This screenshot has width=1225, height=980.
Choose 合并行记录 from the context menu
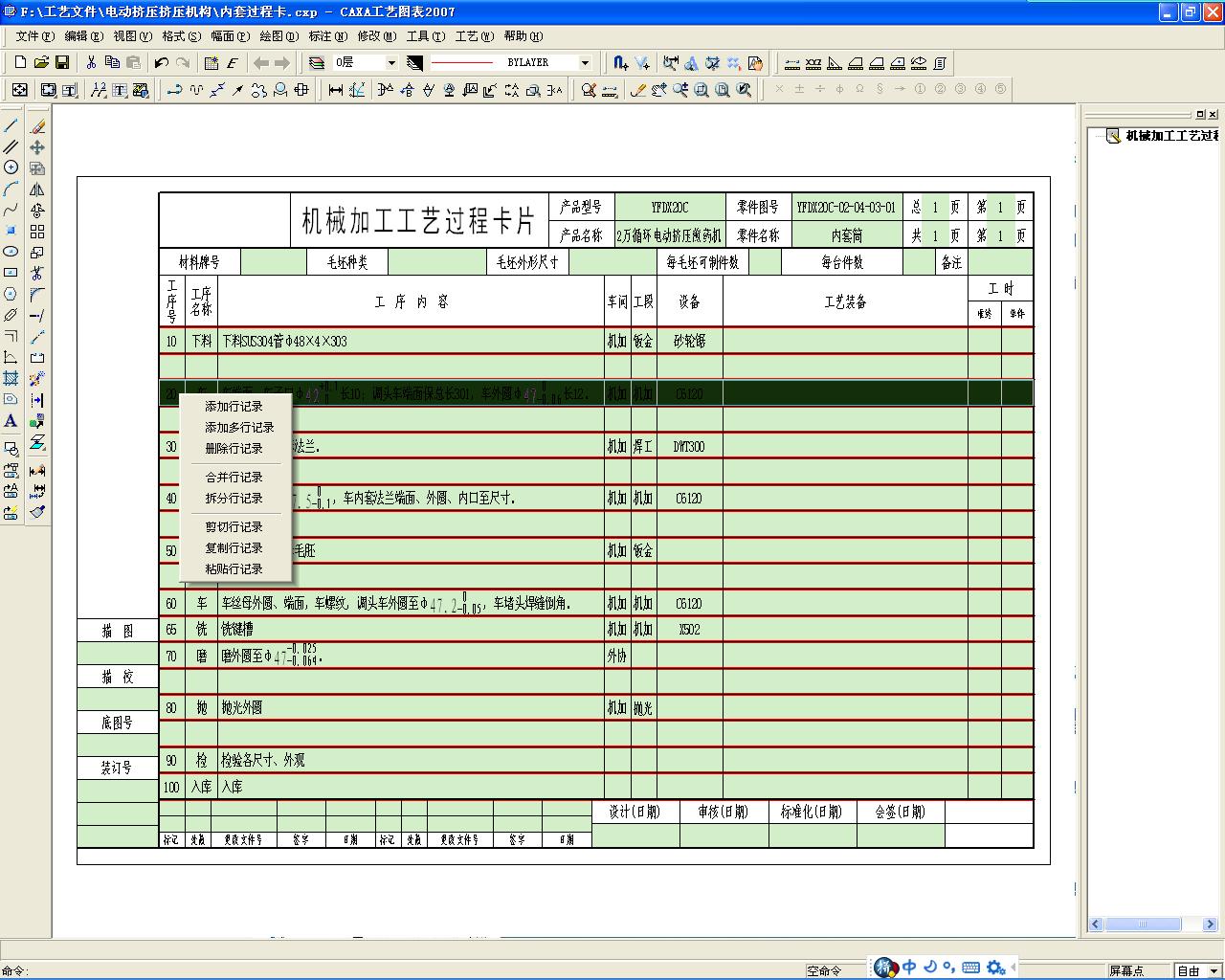(x=234, y=478)
